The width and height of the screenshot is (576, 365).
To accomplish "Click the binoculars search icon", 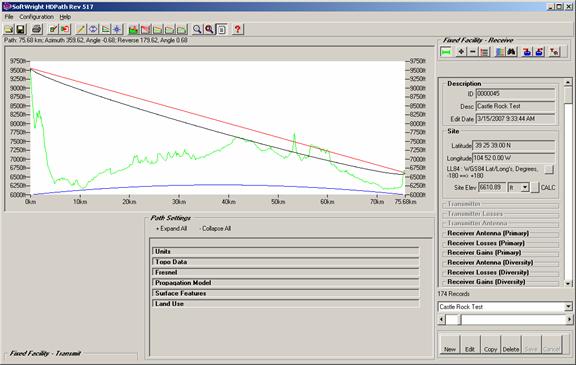I will [511, 52].
